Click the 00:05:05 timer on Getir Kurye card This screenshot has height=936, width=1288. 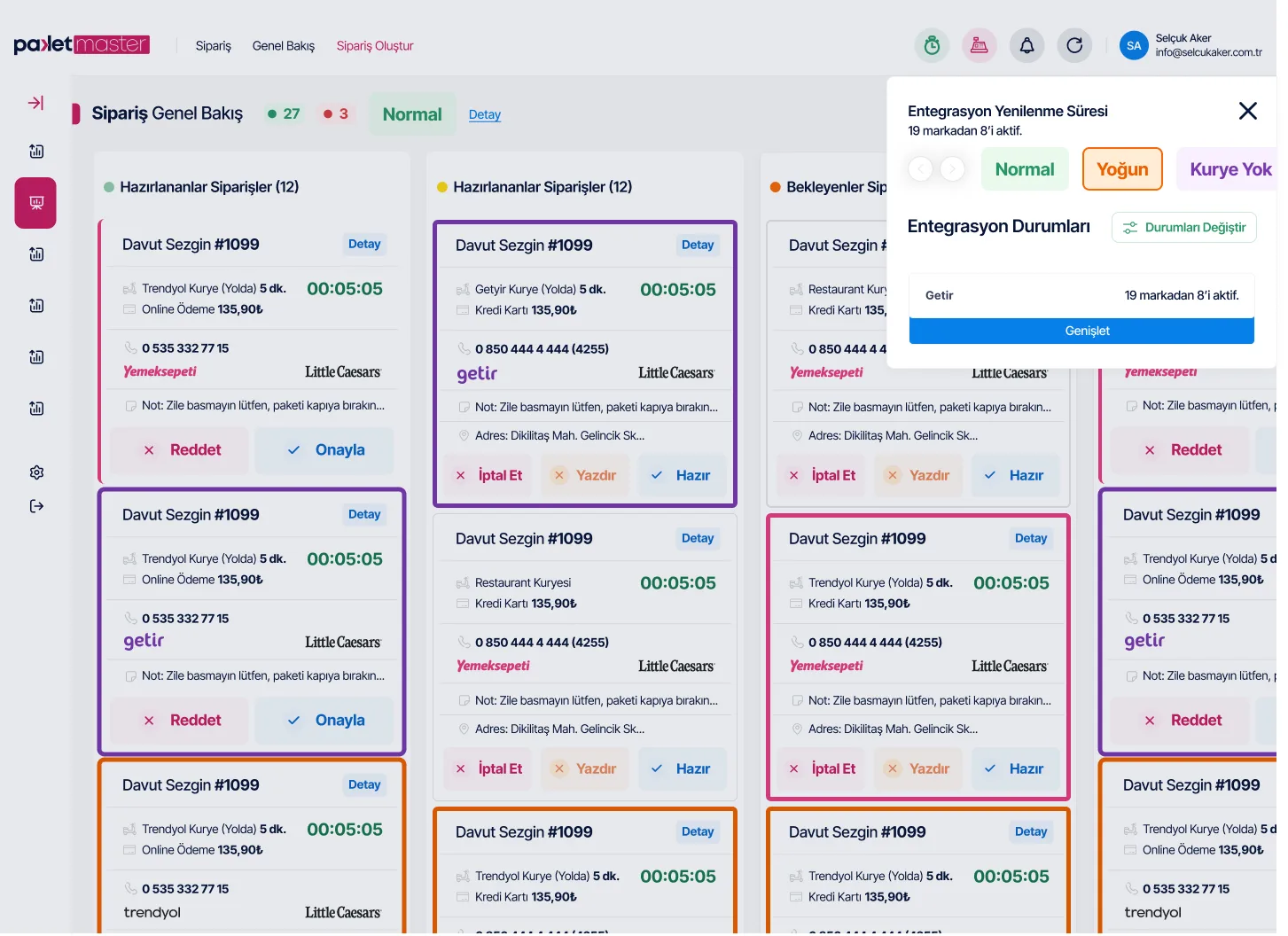[678, 290]
